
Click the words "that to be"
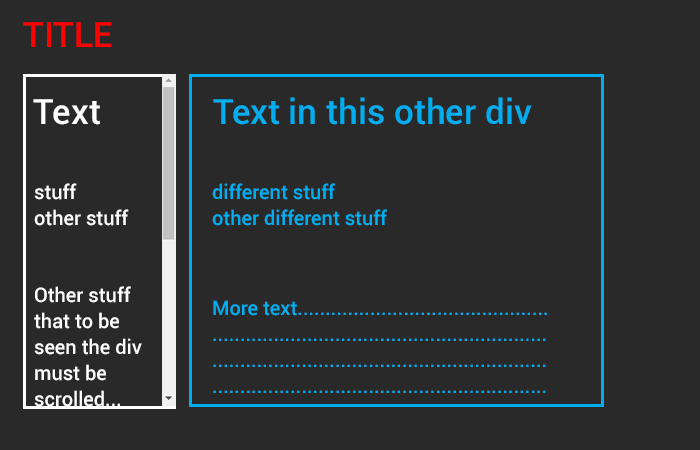tap(77, 321)
